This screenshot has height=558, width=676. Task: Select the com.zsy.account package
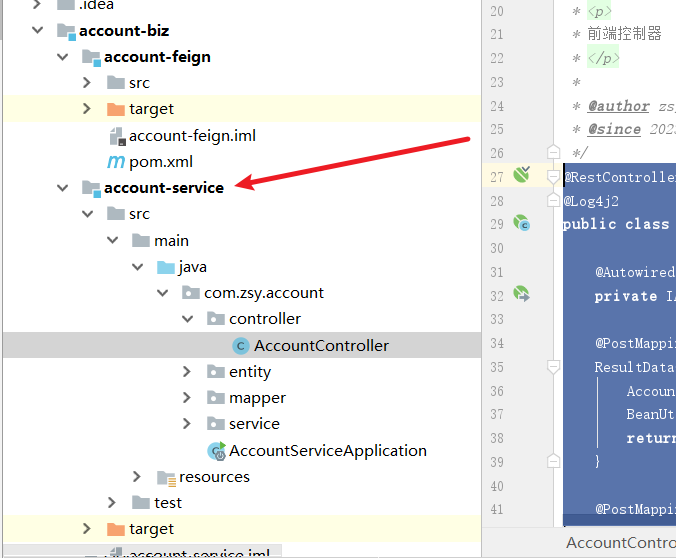(264, 293)
